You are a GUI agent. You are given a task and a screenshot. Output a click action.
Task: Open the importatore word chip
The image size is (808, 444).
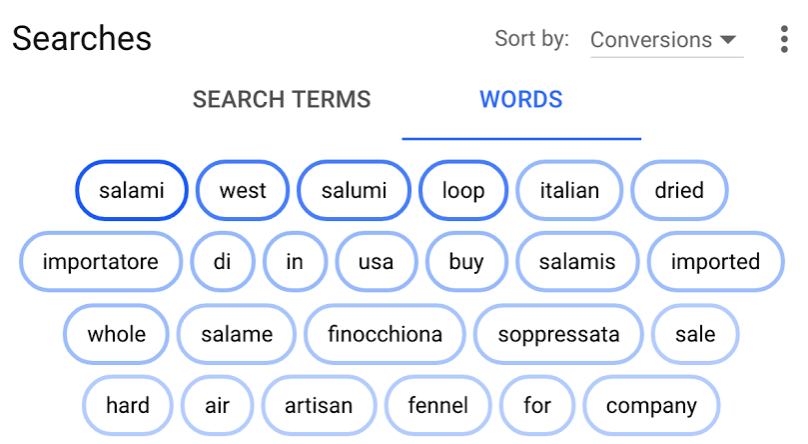pyautogui.click(x=100, y=262)
